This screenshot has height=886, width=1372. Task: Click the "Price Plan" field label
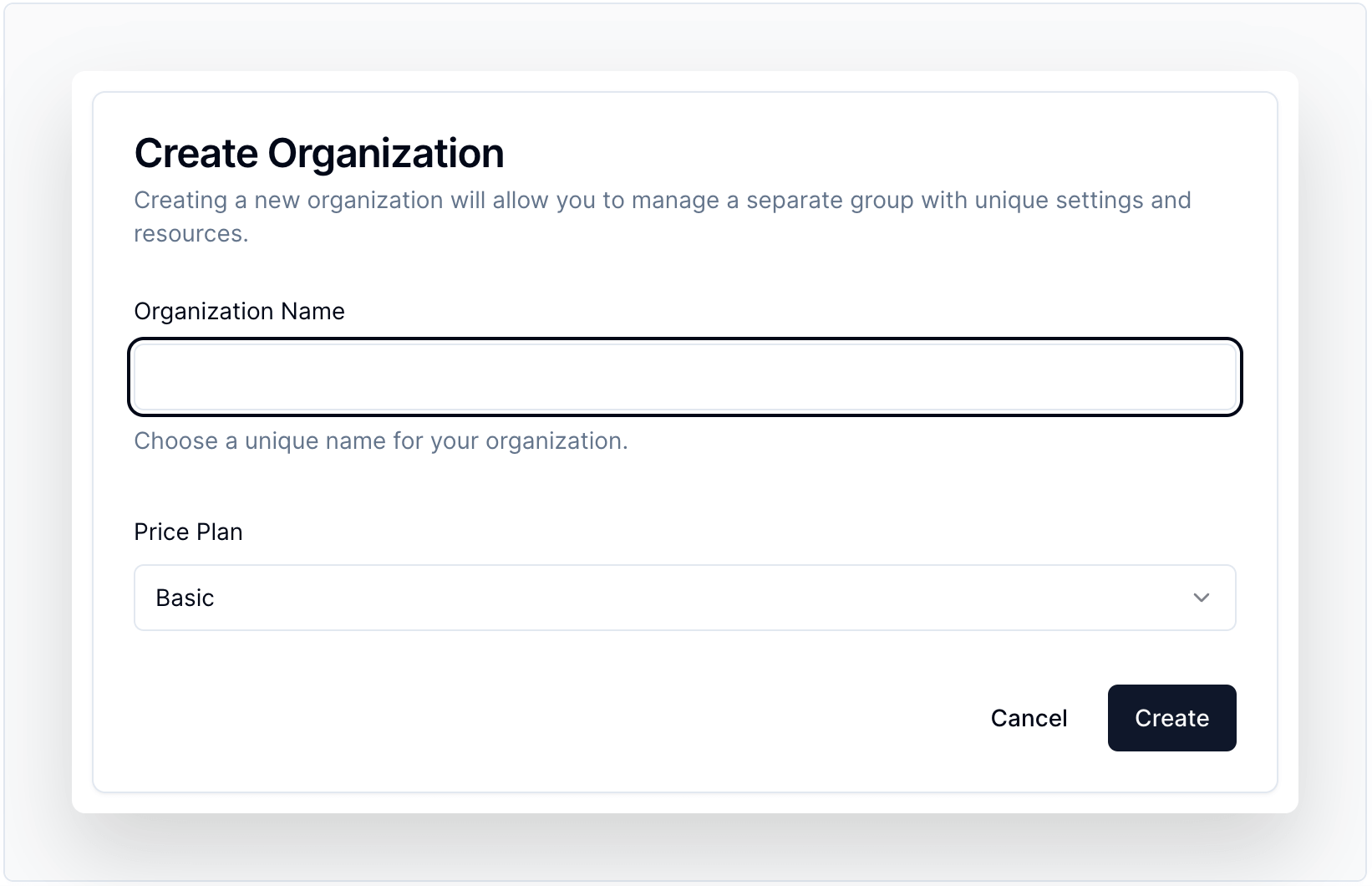[188, 532]
